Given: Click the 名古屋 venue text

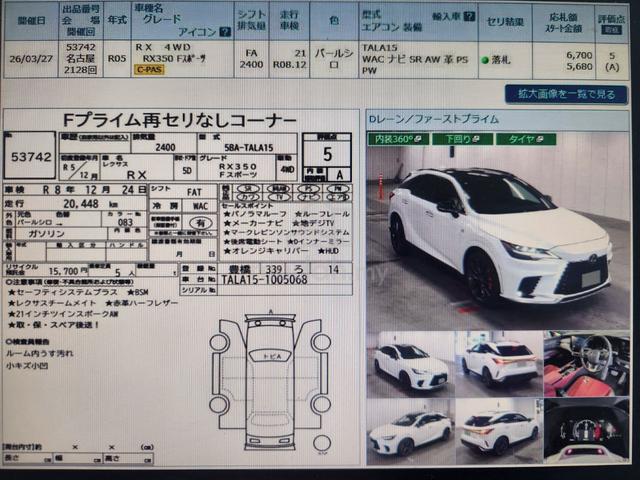Looking at the screenshot, I should click(x=81, y=59).
